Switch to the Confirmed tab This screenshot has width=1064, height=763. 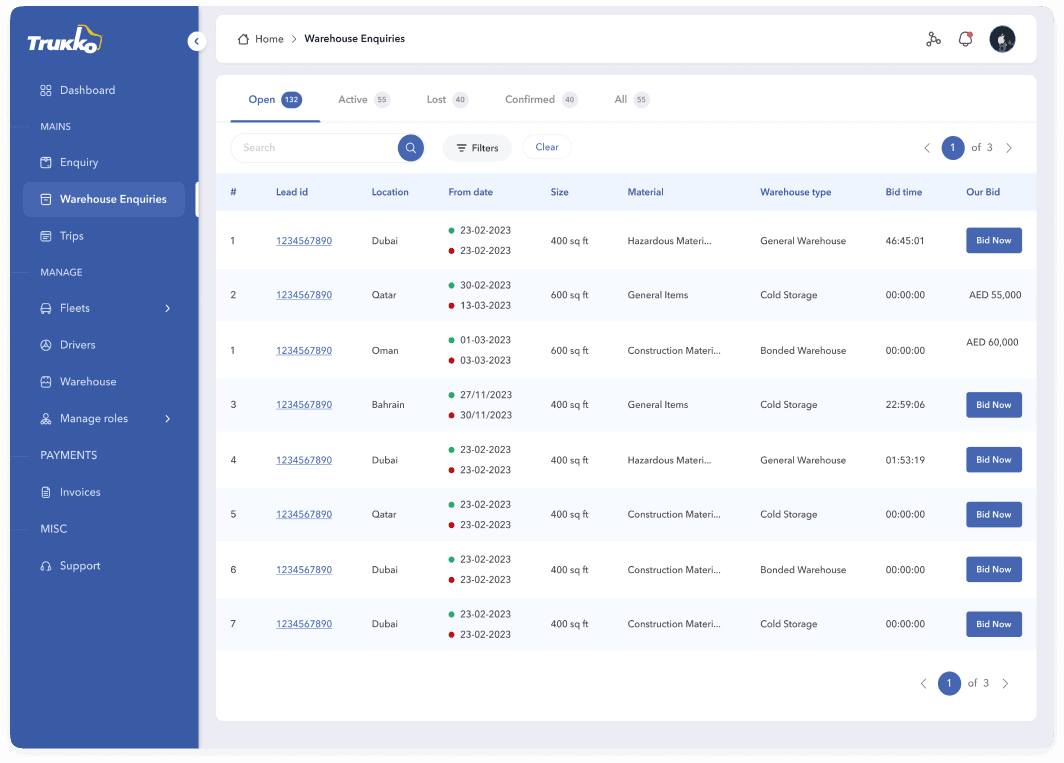coord(541,100)
